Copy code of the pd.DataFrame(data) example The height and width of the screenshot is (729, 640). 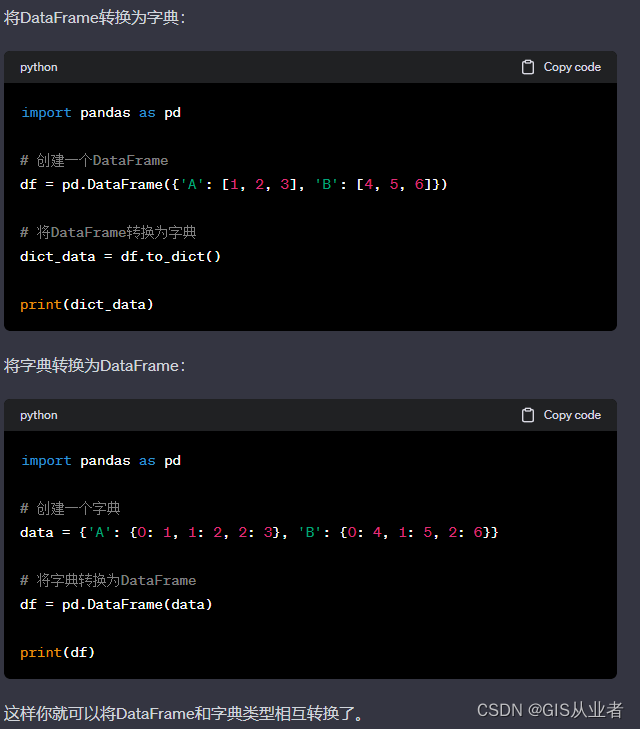tap(561, 415)
